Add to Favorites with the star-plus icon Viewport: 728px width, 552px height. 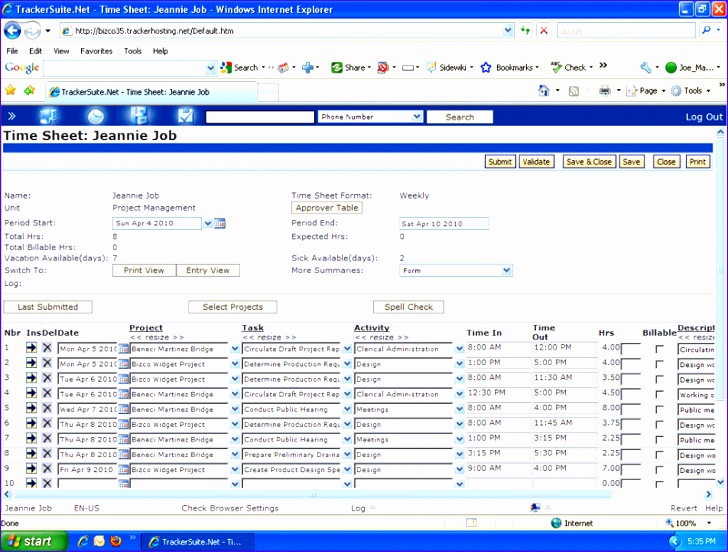(x=29, y=91)
